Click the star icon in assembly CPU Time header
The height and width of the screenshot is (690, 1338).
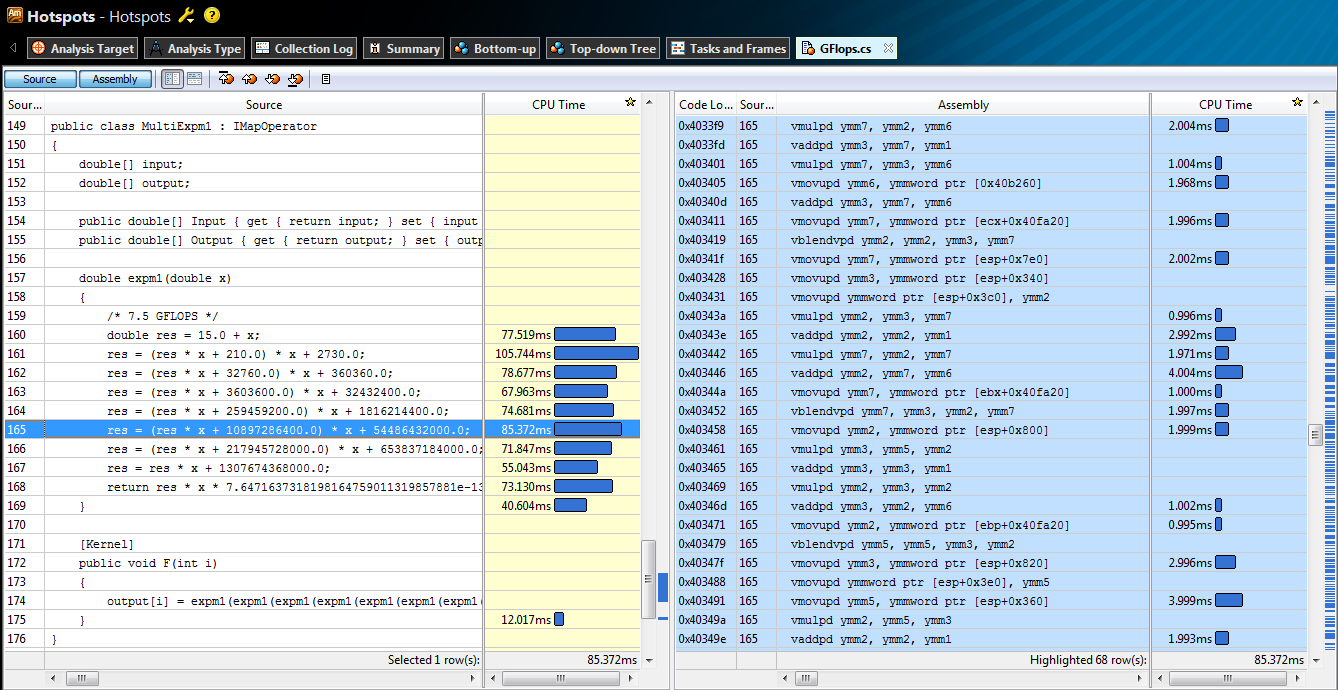pos(1297,103)
